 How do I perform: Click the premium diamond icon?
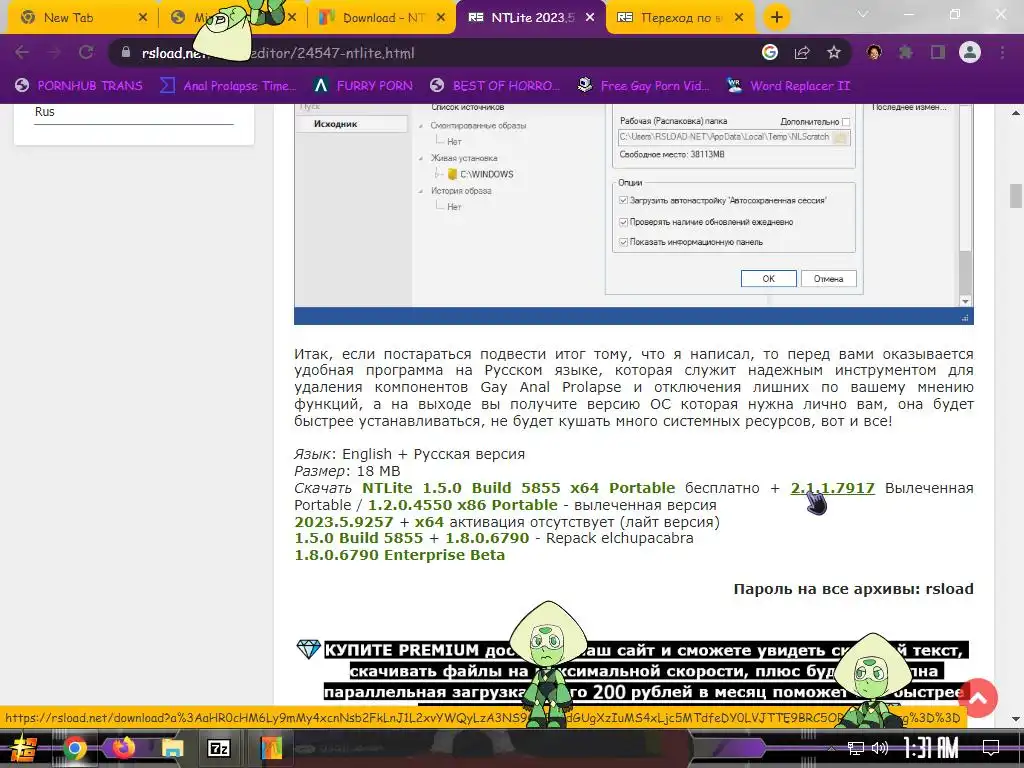(x=308, y=649)
